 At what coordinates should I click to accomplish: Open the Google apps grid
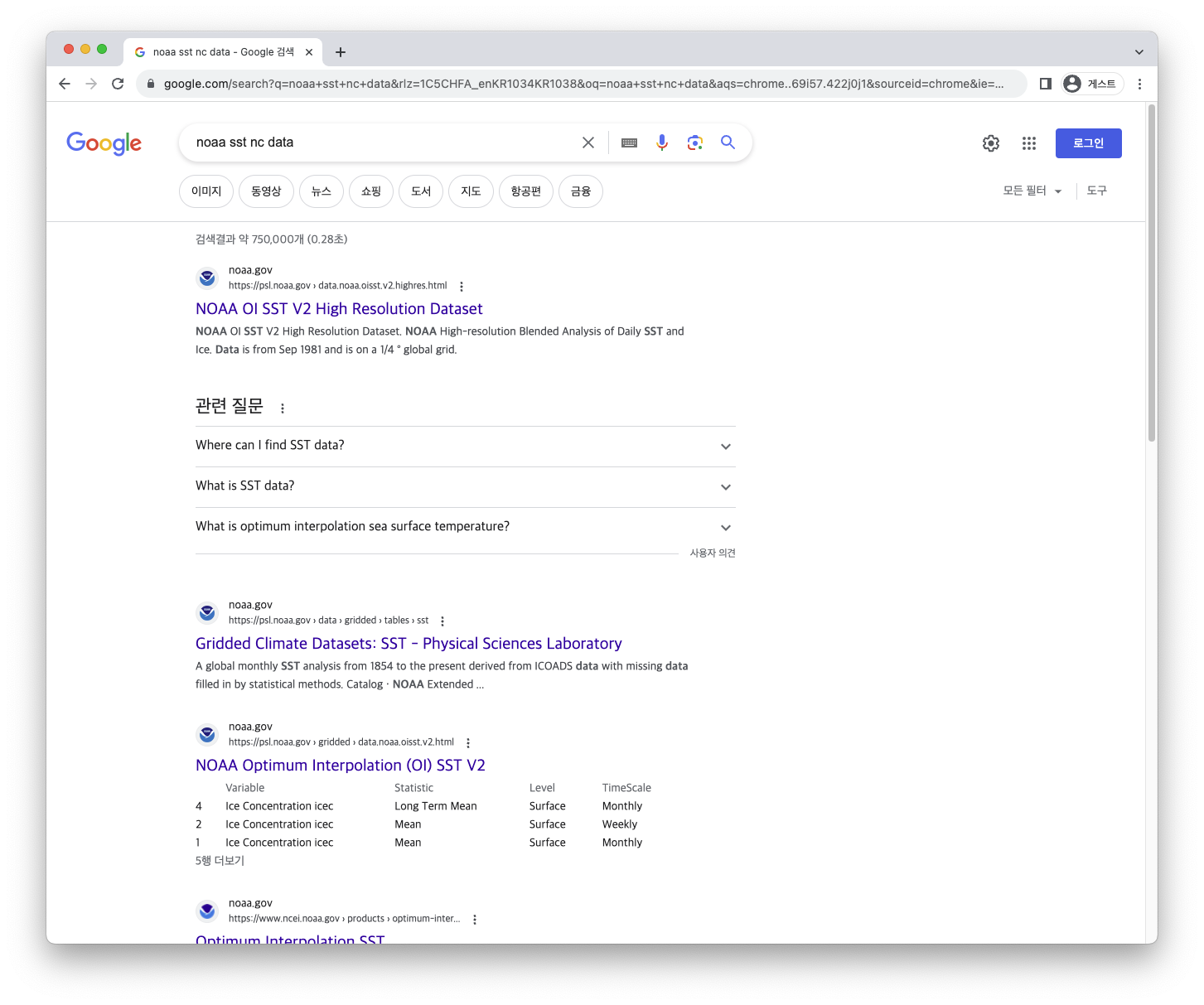pos(1029,143)
